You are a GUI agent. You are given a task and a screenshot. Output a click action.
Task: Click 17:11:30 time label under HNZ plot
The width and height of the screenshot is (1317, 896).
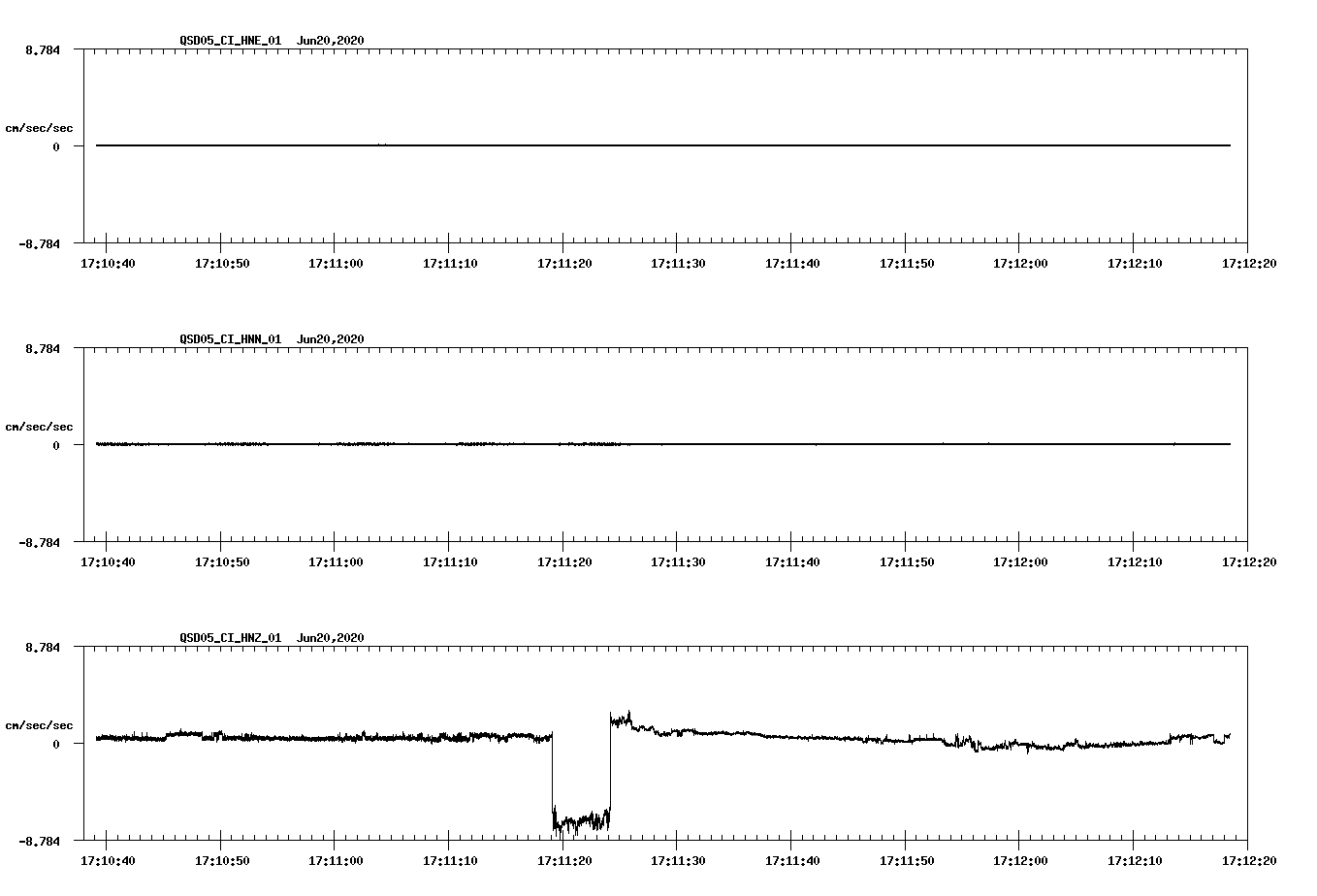678,860
